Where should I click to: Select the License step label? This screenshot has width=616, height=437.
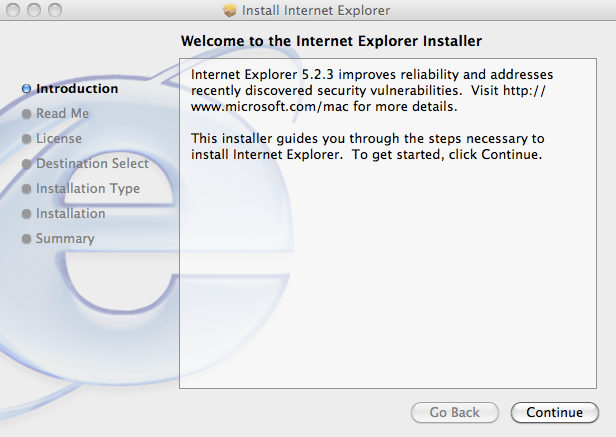(x=59, y=139)
